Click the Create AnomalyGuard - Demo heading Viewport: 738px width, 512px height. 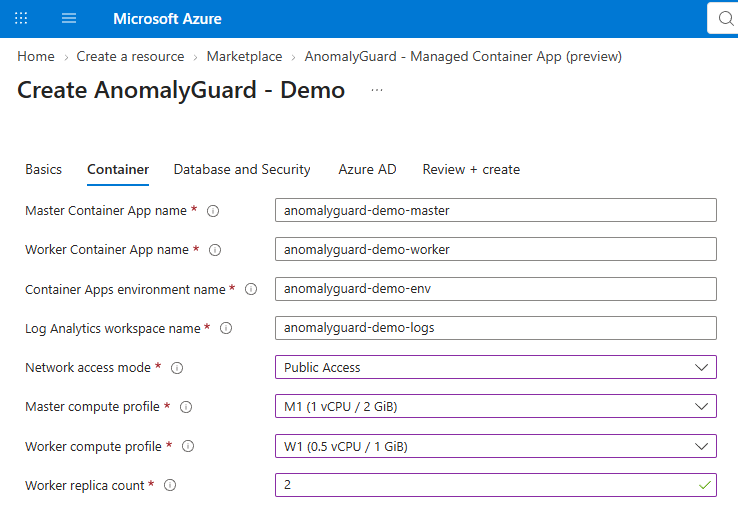point(181,90)
